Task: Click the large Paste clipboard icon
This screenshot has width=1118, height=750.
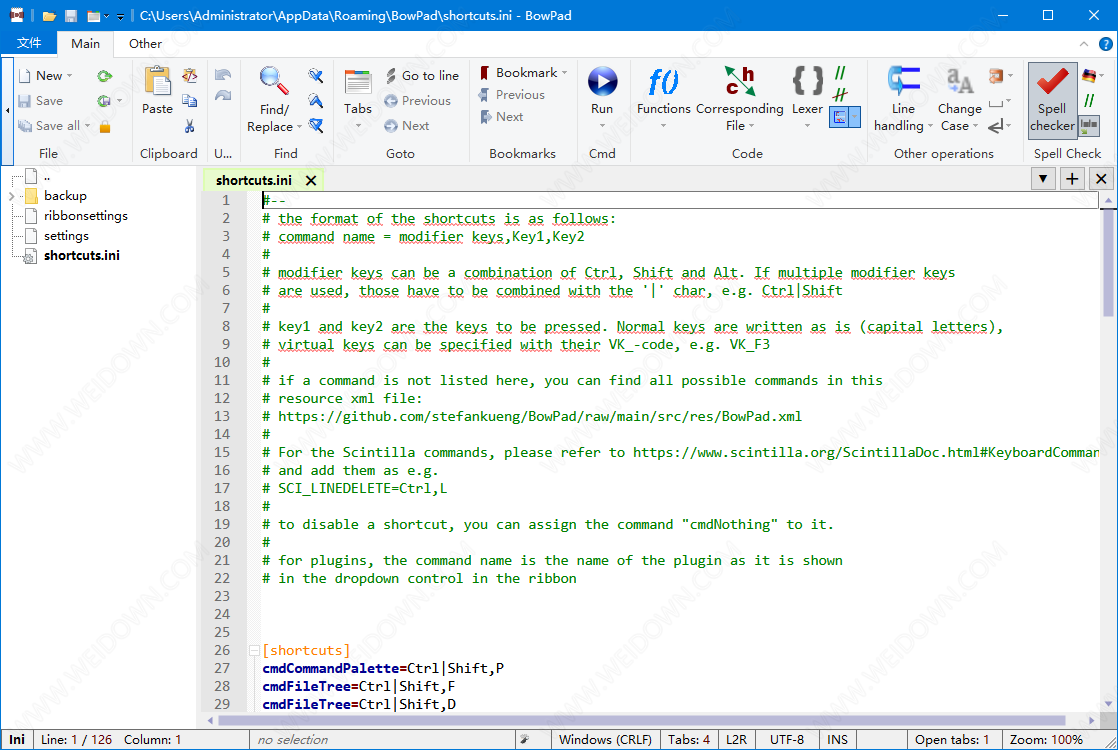Action: tap(157, 82)
